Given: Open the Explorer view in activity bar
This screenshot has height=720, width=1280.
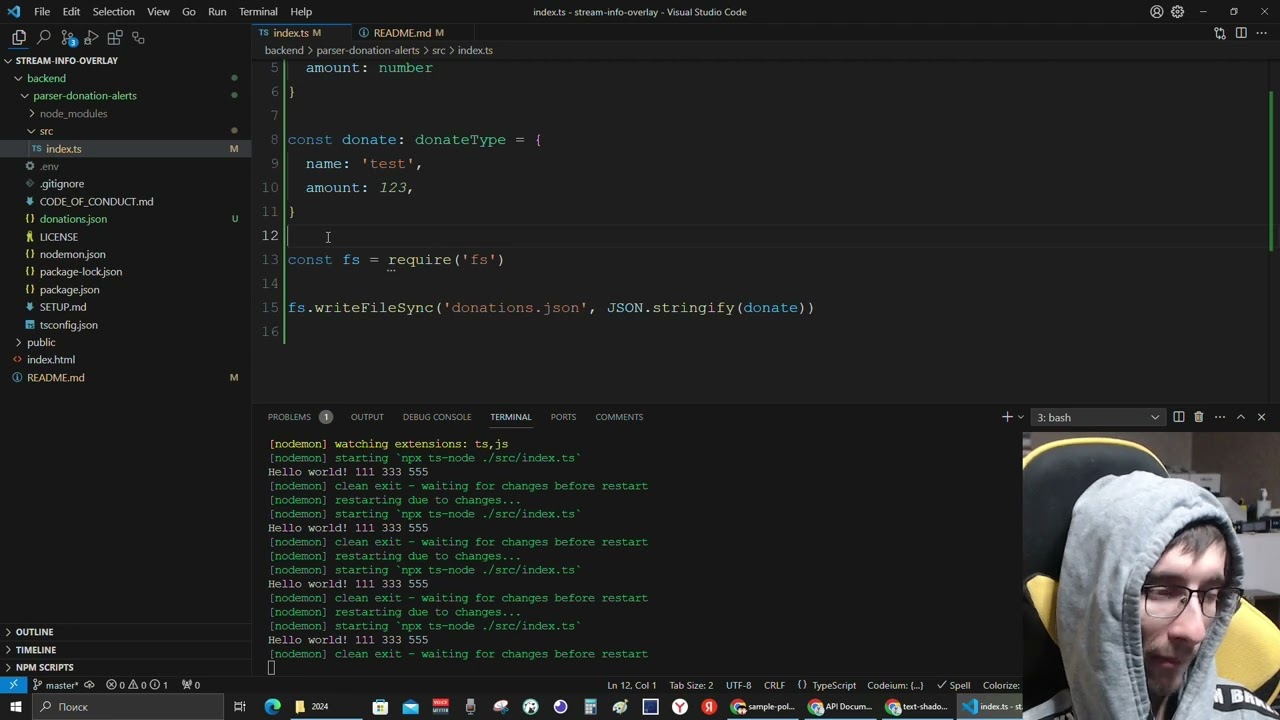Looking at the screenshot, I should 19,37.
